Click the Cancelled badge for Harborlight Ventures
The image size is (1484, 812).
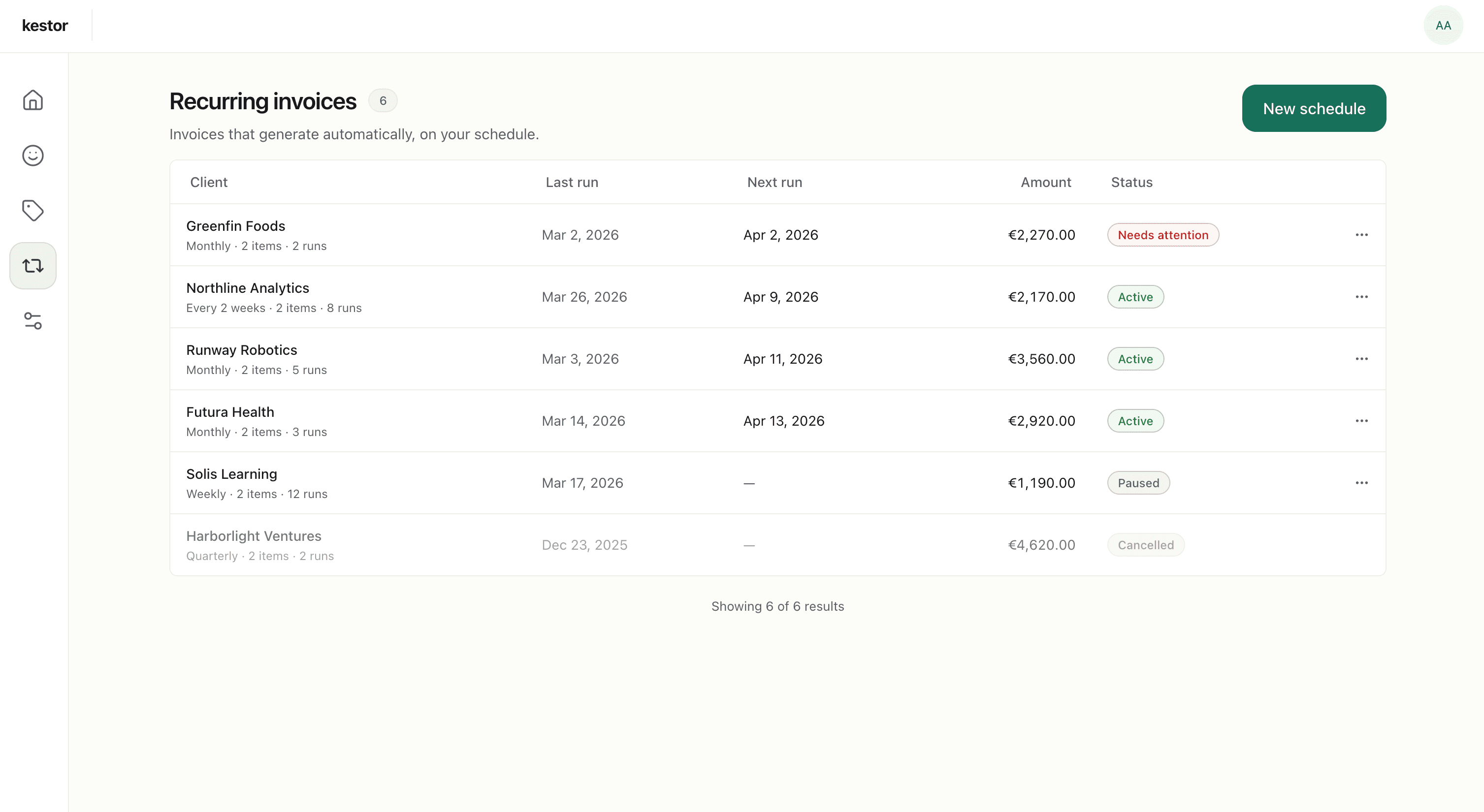pyautogui.click(x=1145, y=544)
